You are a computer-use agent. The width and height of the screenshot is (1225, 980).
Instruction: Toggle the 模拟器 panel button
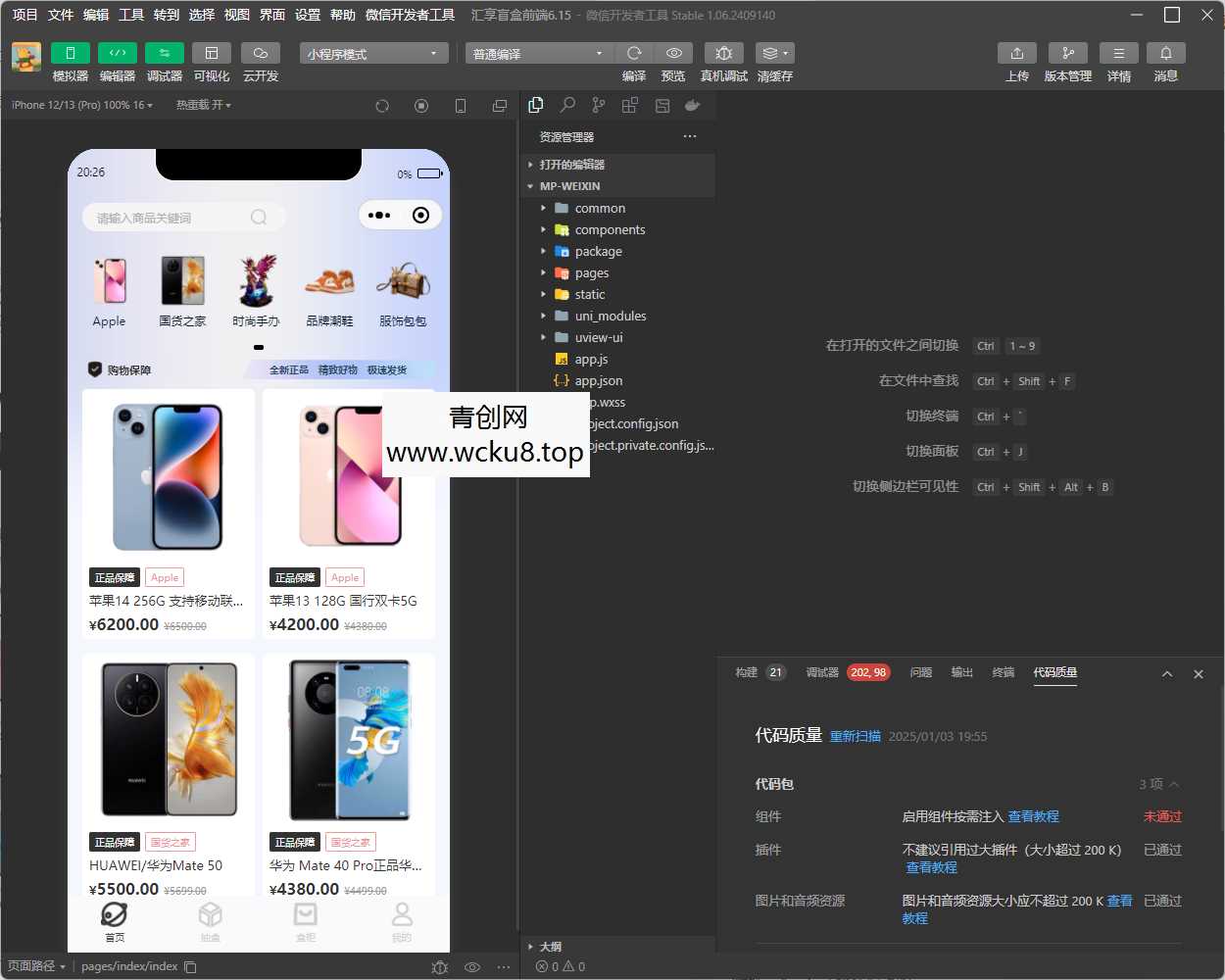coord(70,53)
